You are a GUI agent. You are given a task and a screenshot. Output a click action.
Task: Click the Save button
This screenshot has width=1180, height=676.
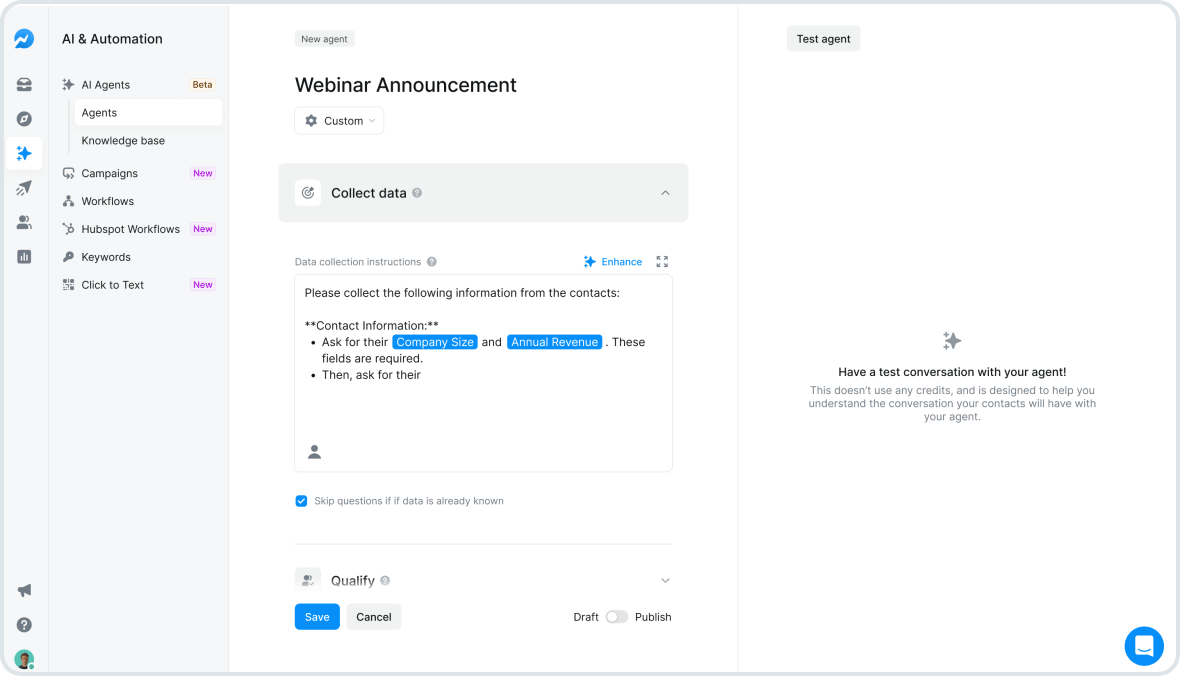(x=317, y=616)
